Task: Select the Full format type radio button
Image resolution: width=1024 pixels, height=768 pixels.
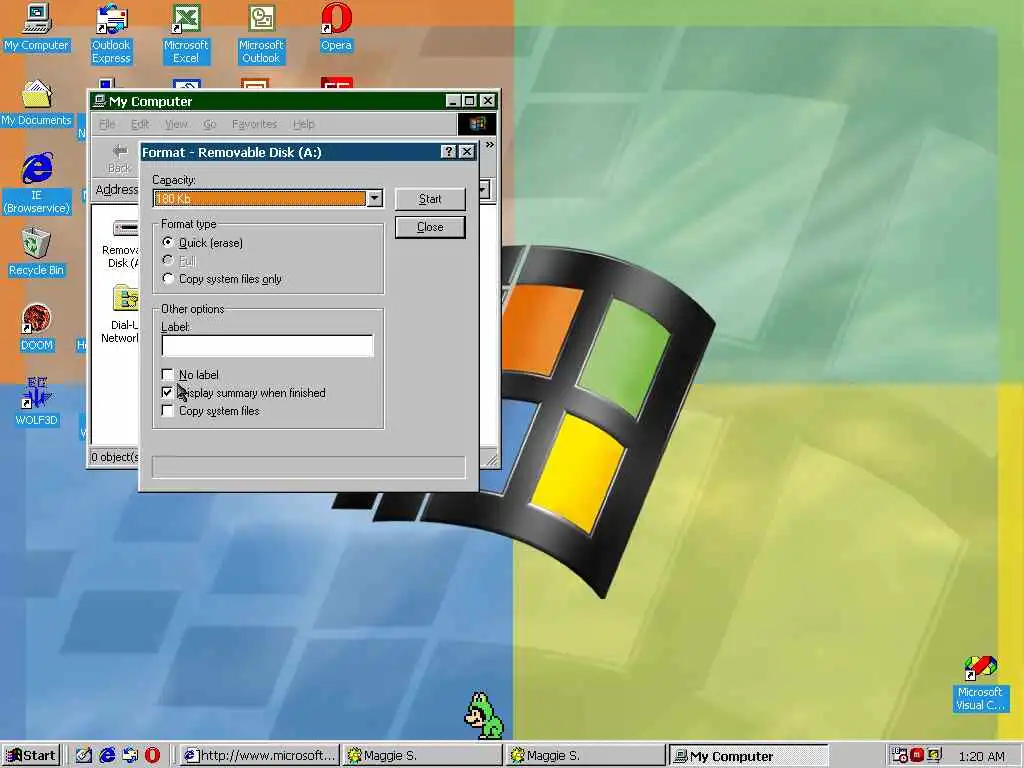Action: click(168, 261)
